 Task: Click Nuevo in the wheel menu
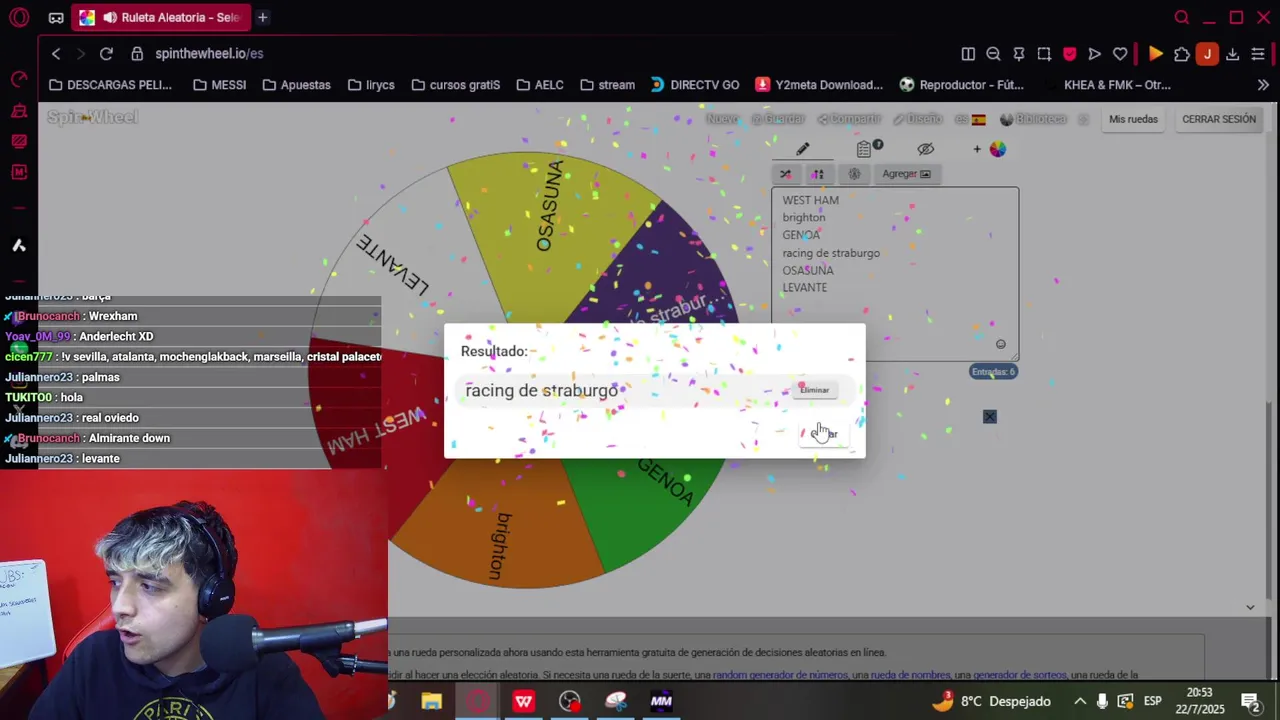(722, 119)
